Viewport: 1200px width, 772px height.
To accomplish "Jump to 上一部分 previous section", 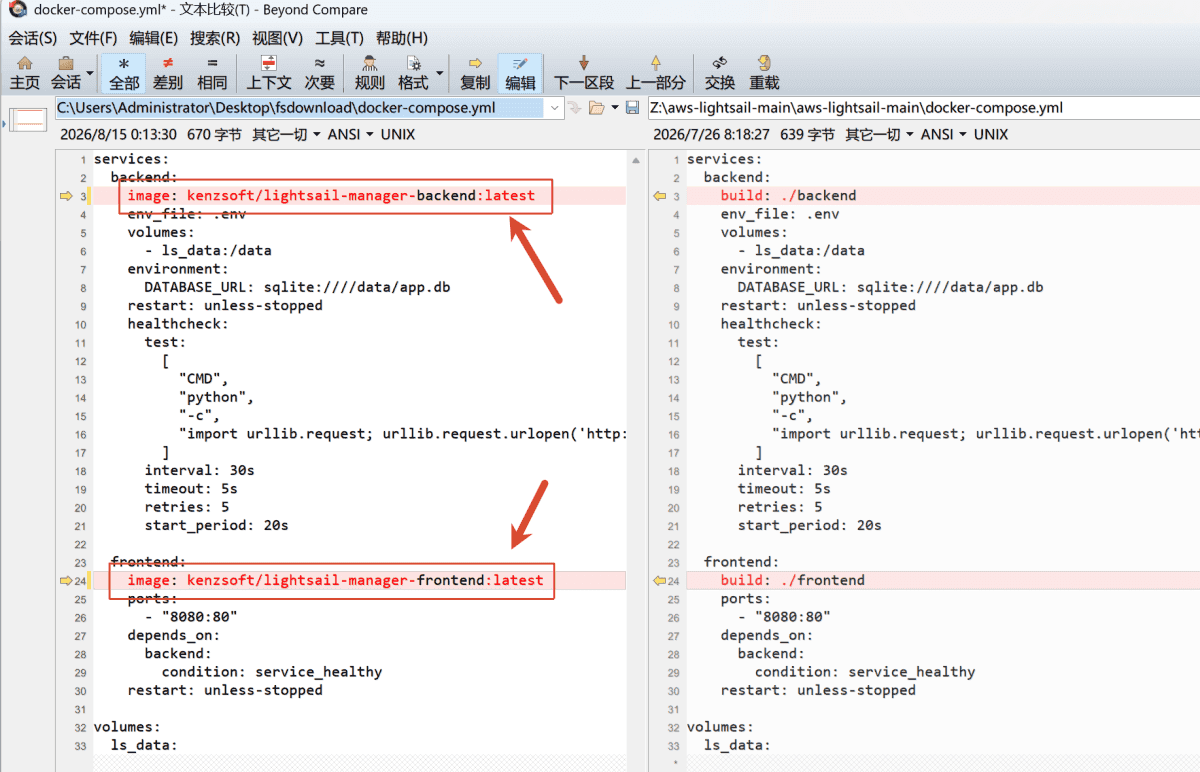I will (656, 73).
